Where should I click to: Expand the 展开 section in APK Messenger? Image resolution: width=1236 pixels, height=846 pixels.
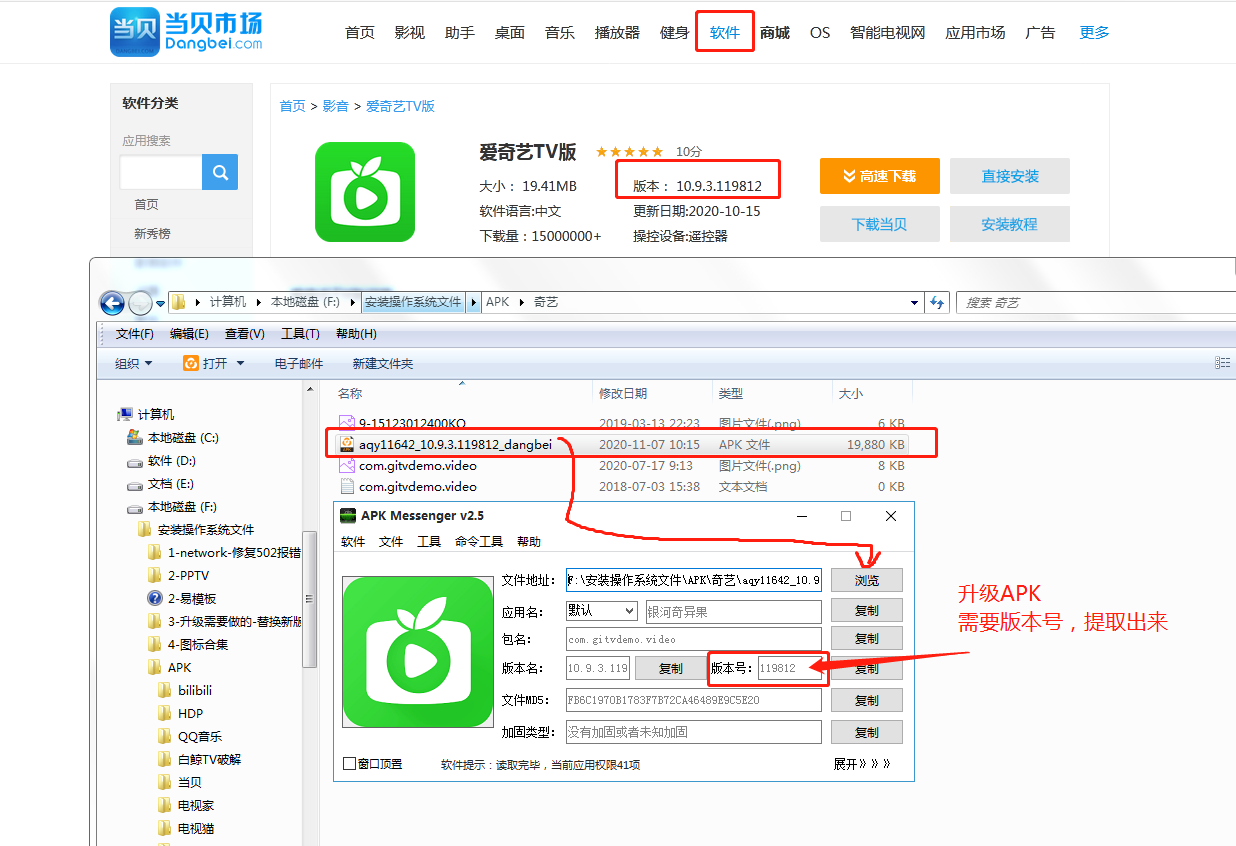[861, 764]
